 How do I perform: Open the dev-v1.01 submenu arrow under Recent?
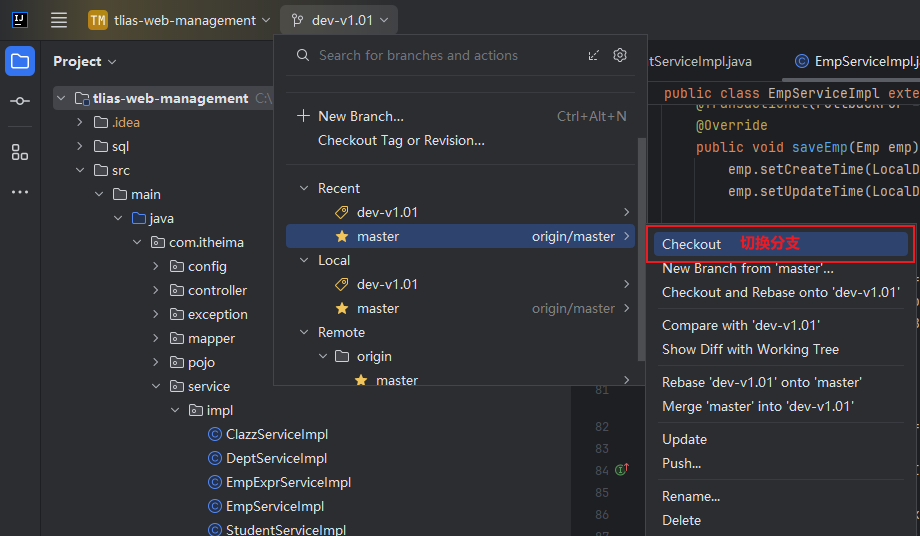click(626, 212)
